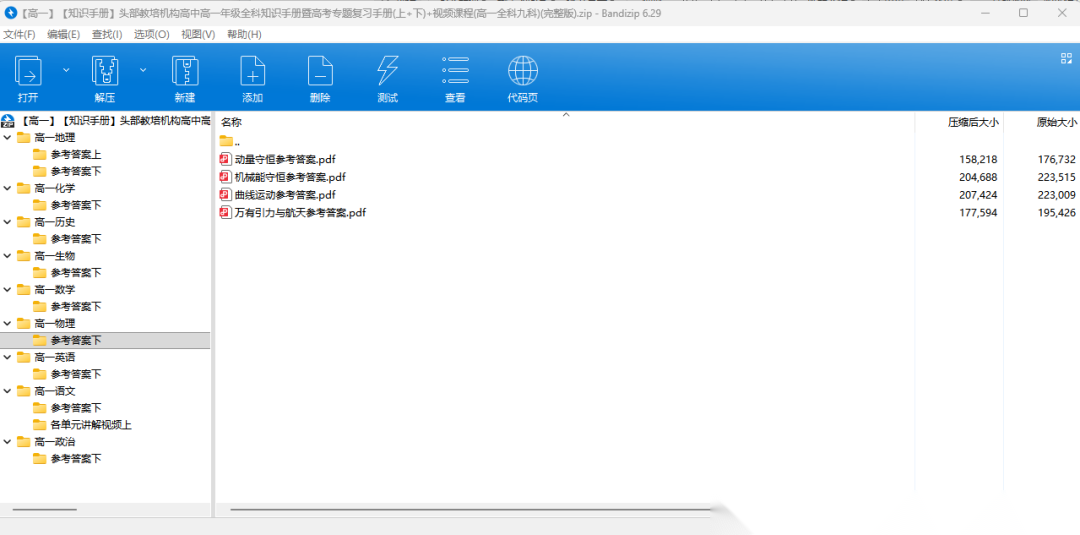Collapse the 高一地理 tree folder
Viewport: 1080px width, 535px height.
8,138
